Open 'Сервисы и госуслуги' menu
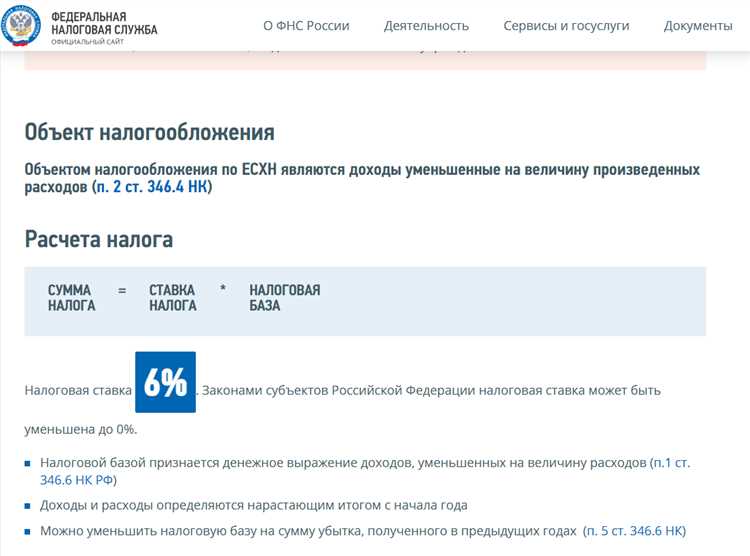This screenshot has width=750, height=556. tap(566, 26)
